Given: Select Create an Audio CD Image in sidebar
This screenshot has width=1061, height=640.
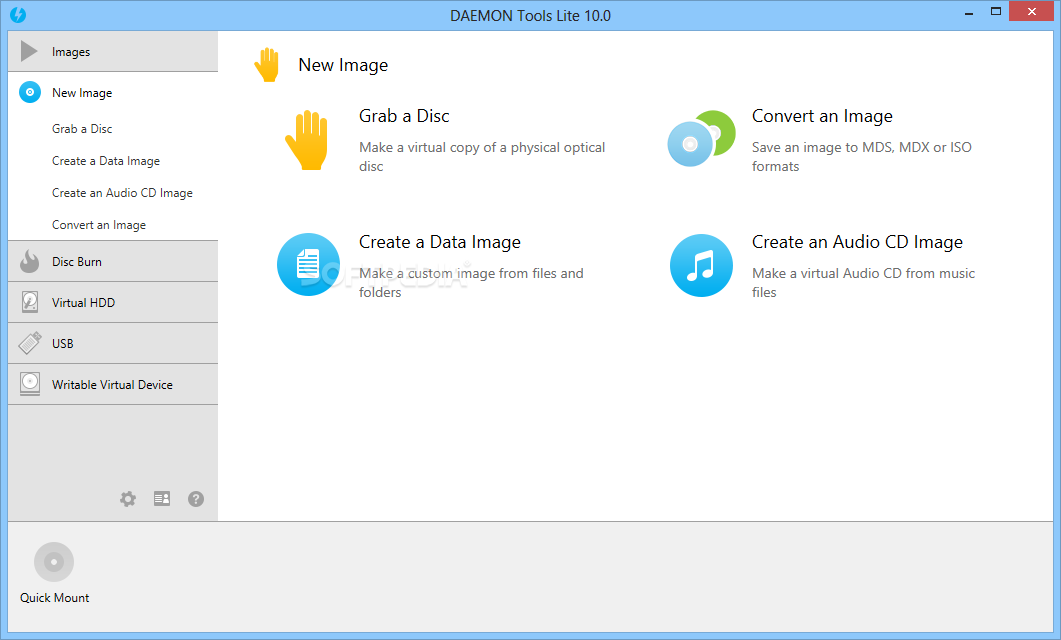Looking at the screenshot, I should [122, 192].
